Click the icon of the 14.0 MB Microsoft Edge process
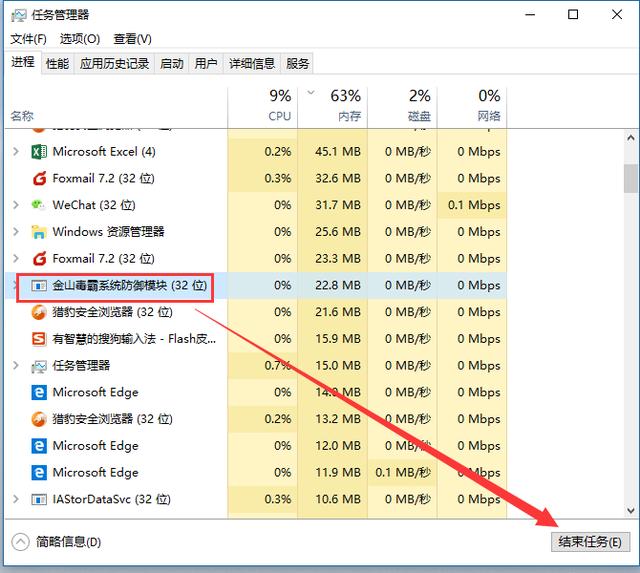 [39, 392]
